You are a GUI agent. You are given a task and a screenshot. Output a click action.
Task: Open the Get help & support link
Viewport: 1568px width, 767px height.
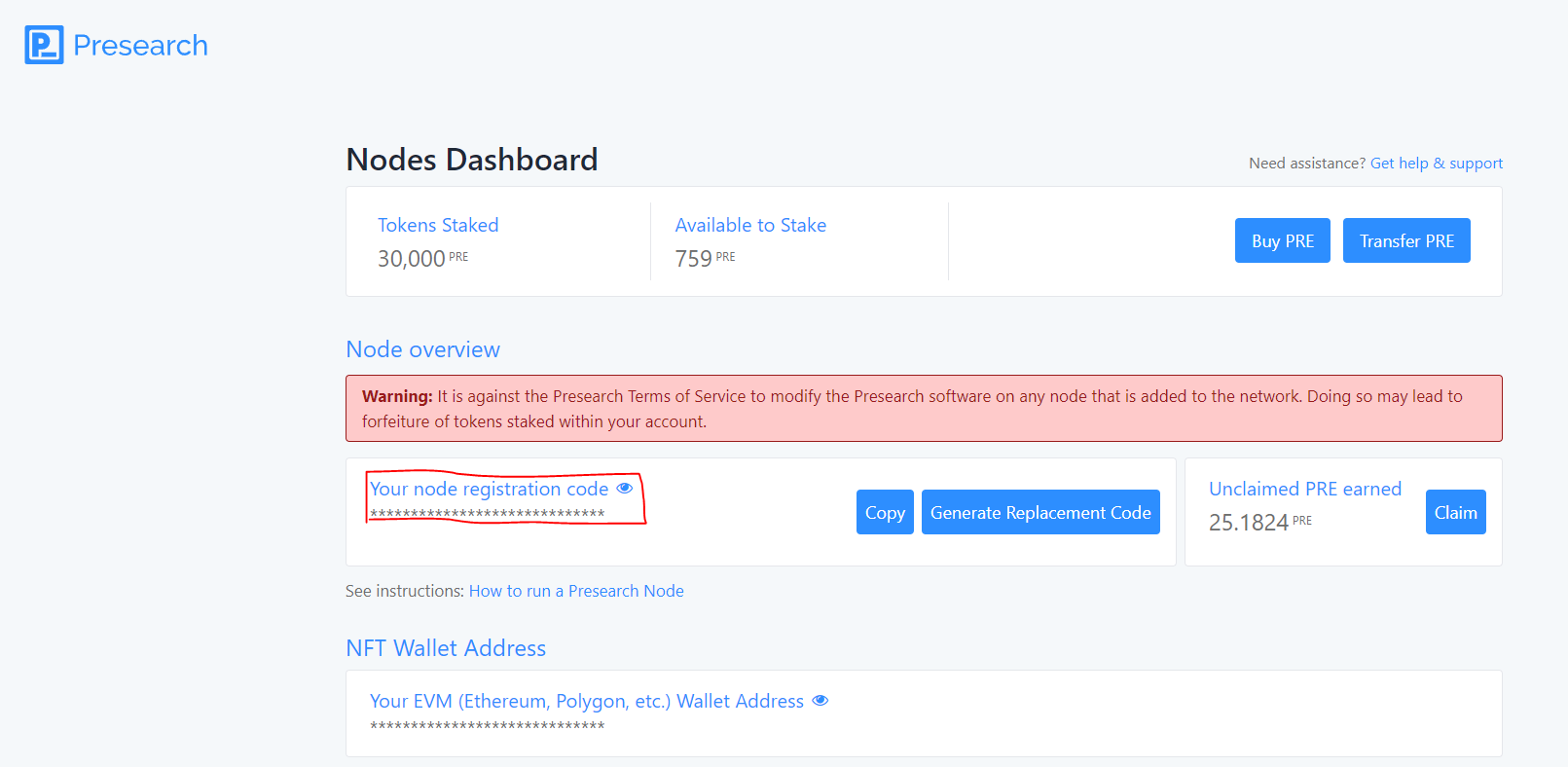[1436, 164]
